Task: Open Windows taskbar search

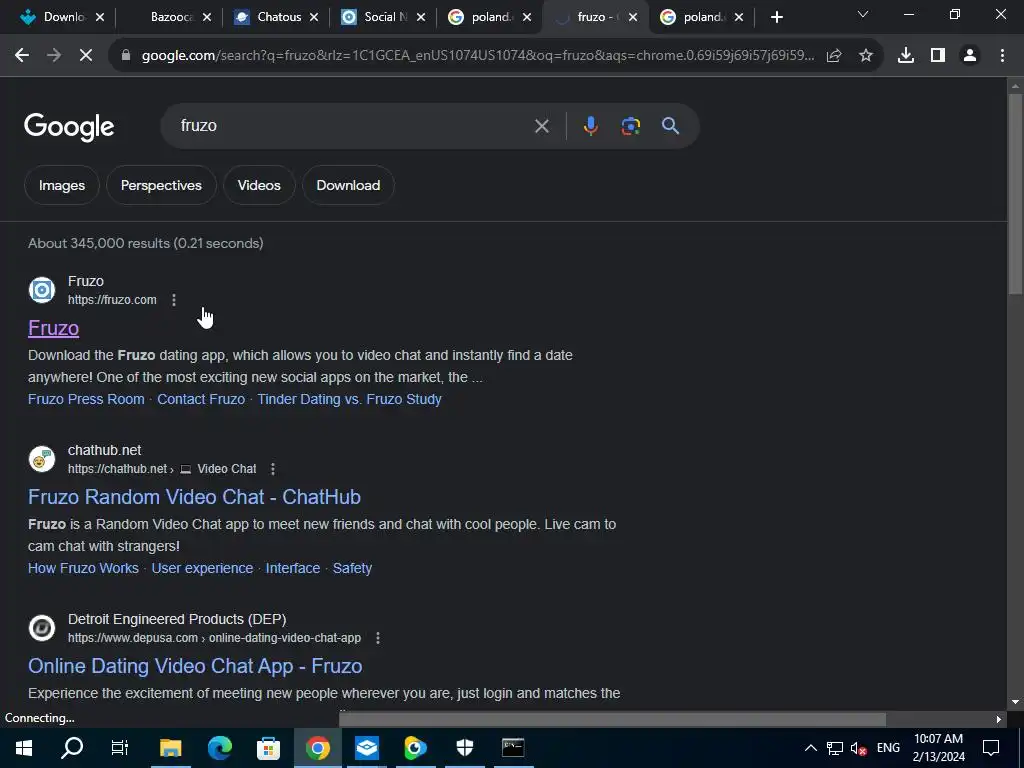Action: [72, 748]
